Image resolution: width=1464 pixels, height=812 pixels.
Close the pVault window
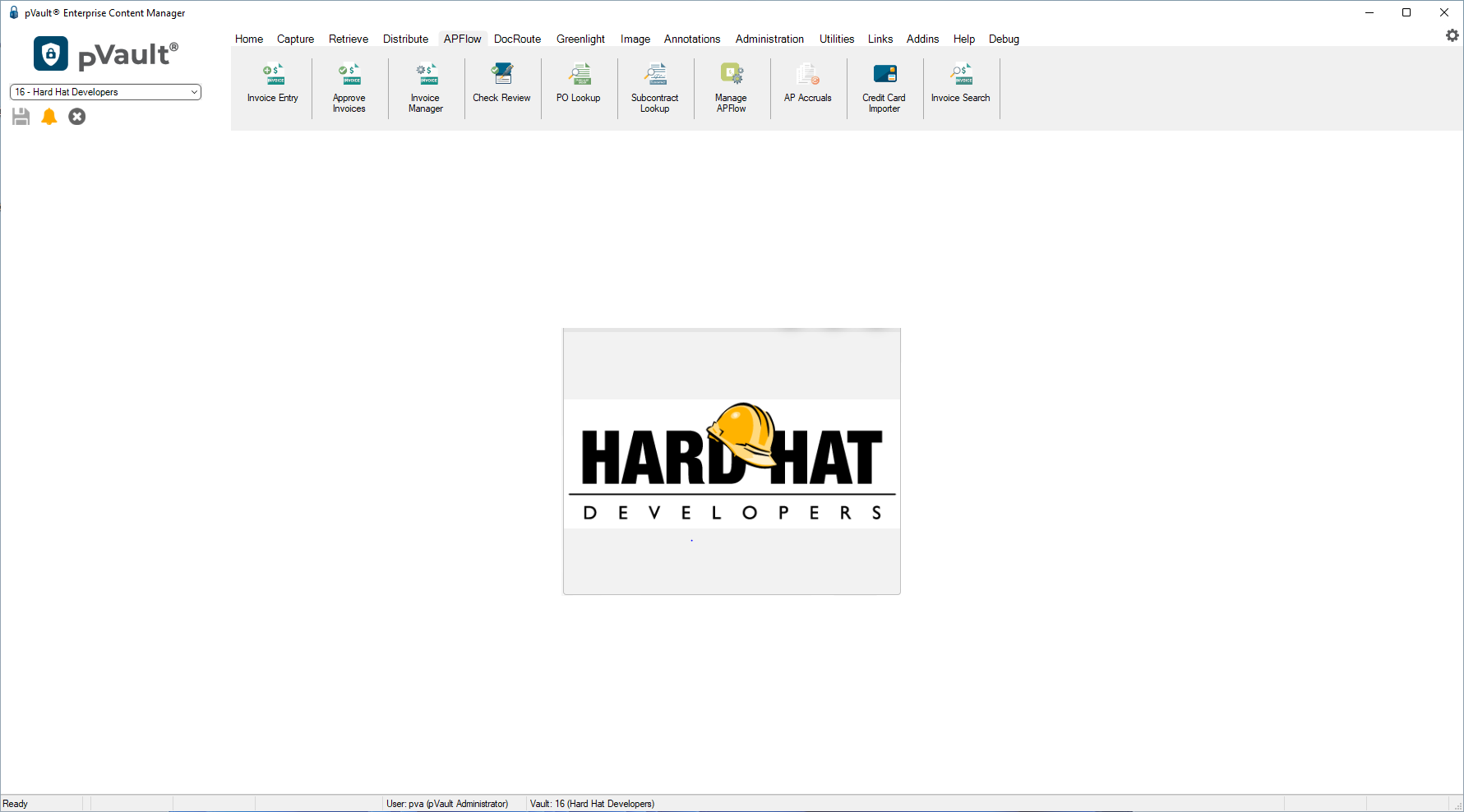pos(1444,12)
